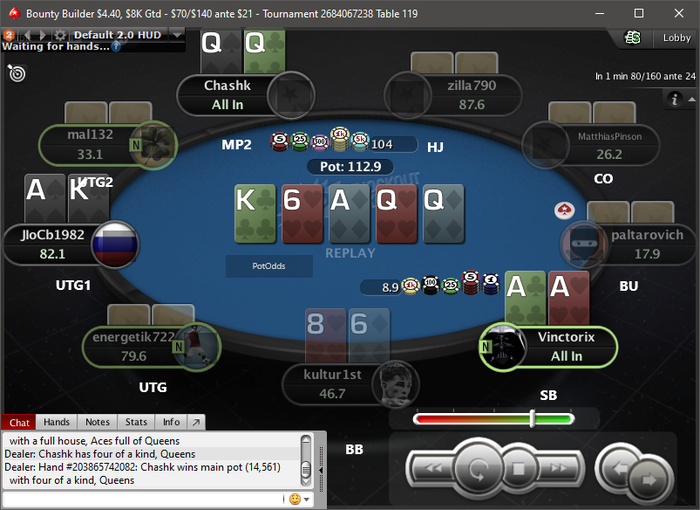This screenshot has width=700, height=510.
Task: Open the emoji smiley picker
Action: click(x=295, y=499)
